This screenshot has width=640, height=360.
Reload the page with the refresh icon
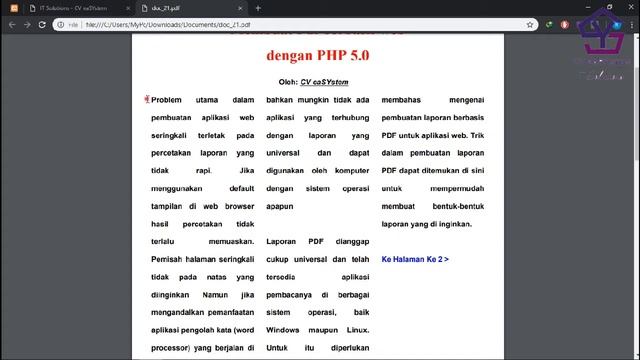pos(42,25)
